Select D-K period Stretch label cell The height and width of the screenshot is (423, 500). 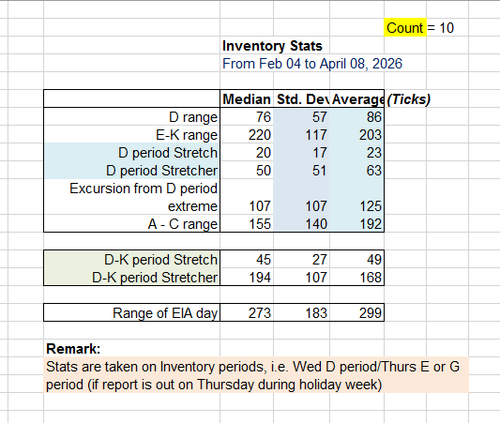pos(132,259)
